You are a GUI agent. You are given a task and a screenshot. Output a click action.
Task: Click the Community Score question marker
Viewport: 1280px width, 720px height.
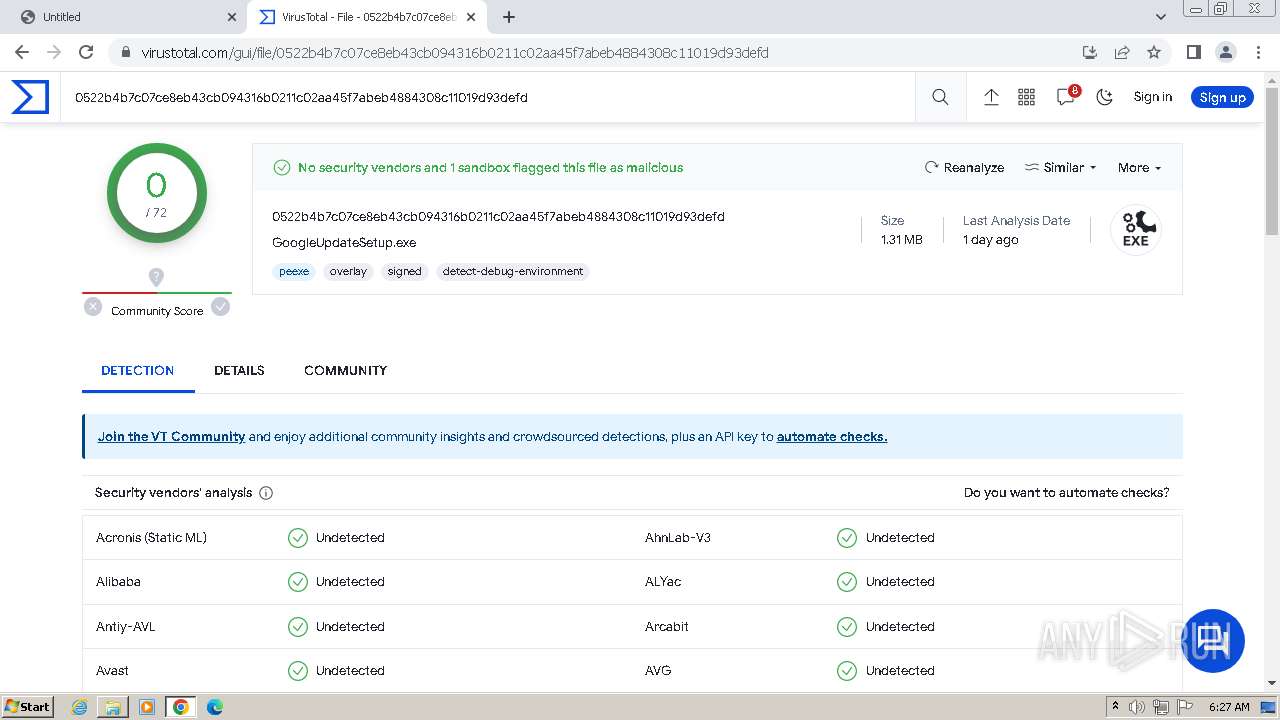(x=156, y=277)
